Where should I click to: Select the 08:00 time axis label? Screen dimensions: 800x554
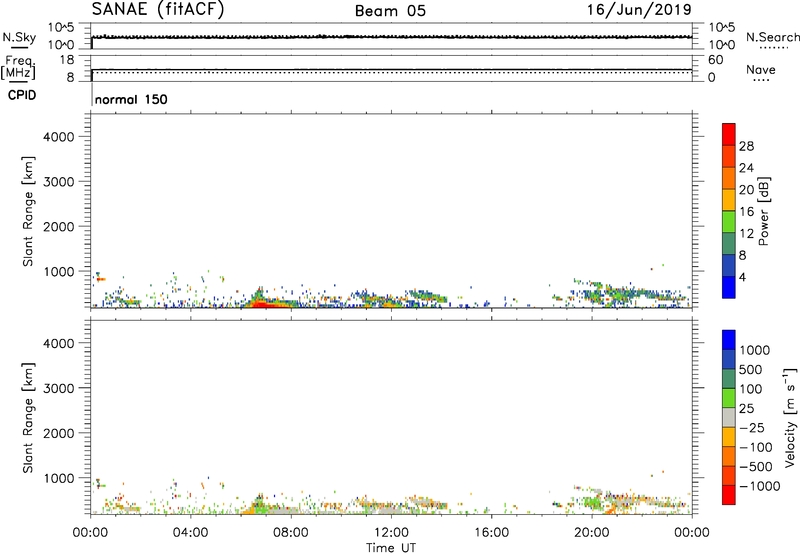pyautogui.click(x=291, y=533)
